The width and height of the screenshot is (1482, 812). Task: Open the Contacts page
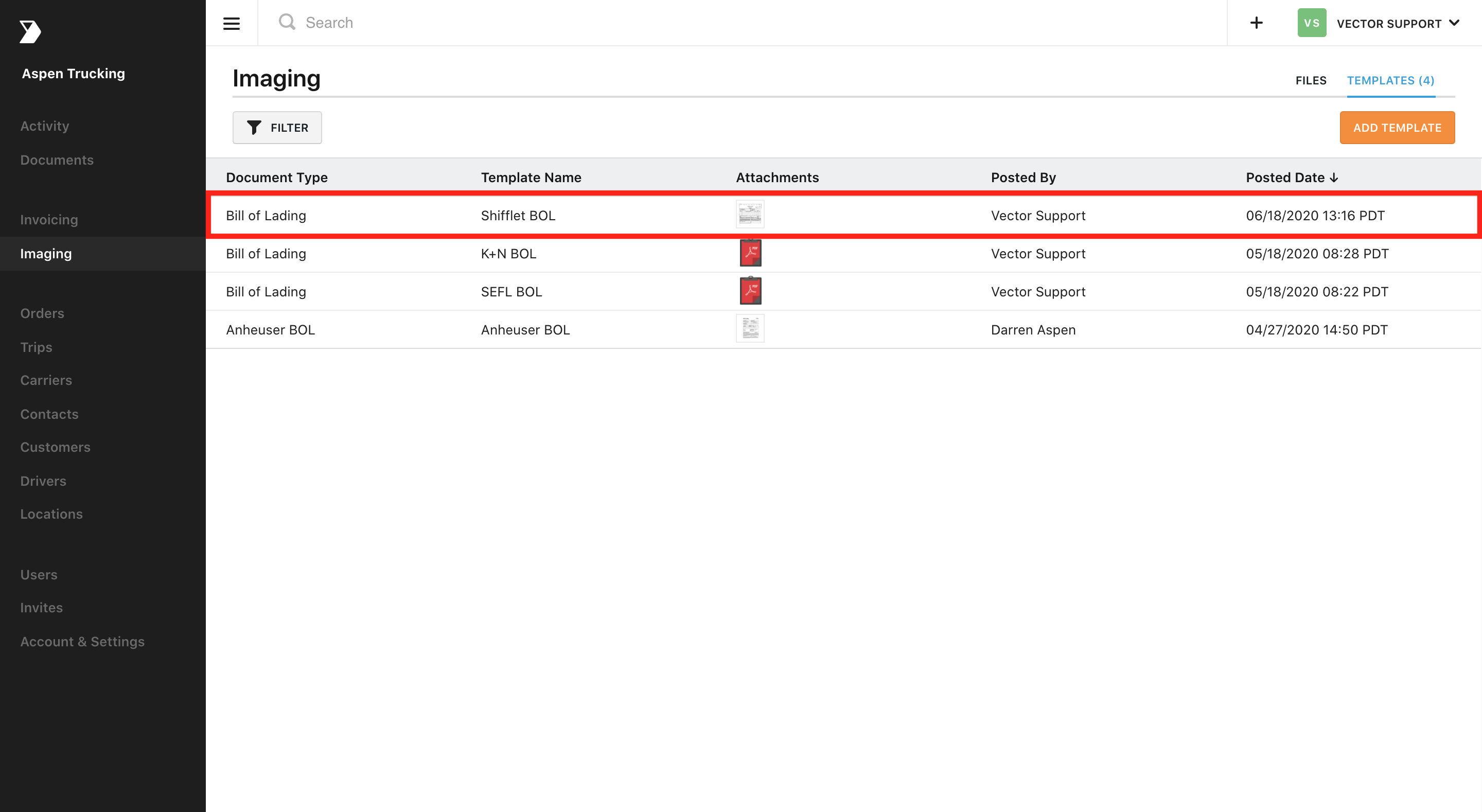pos(49,414)
